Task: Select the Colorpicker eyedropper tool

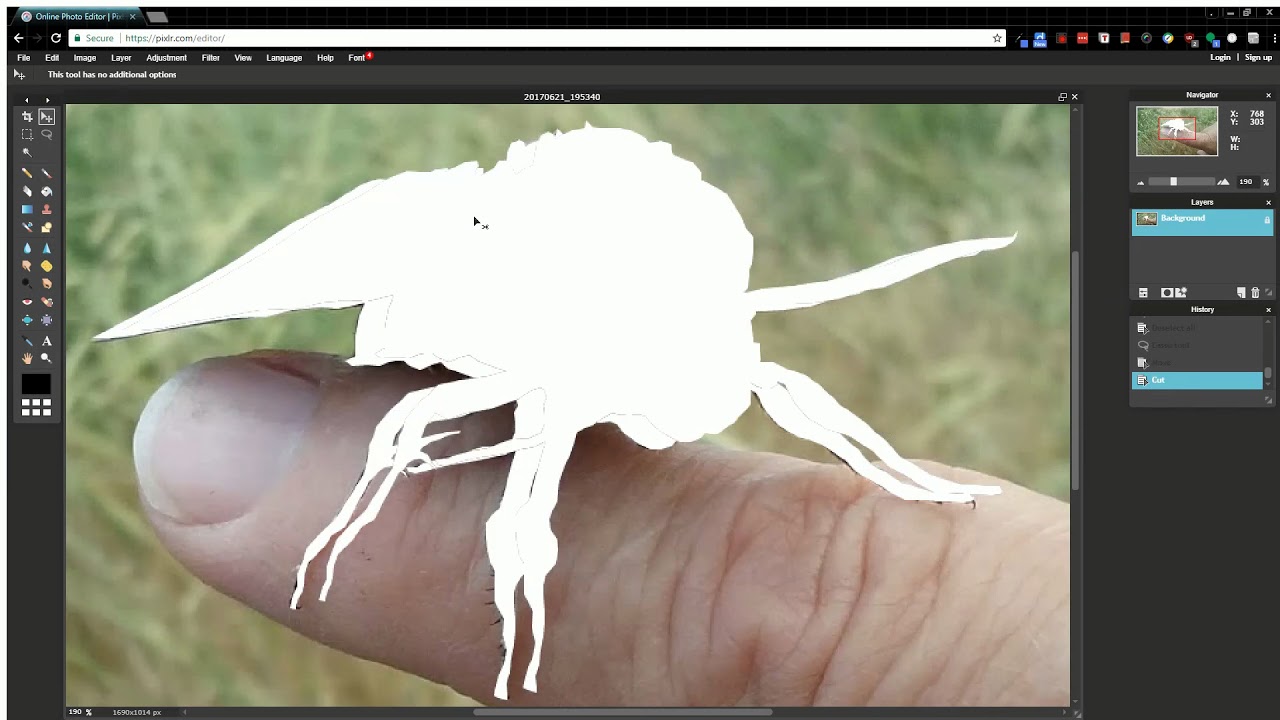Action: point(27,341)
